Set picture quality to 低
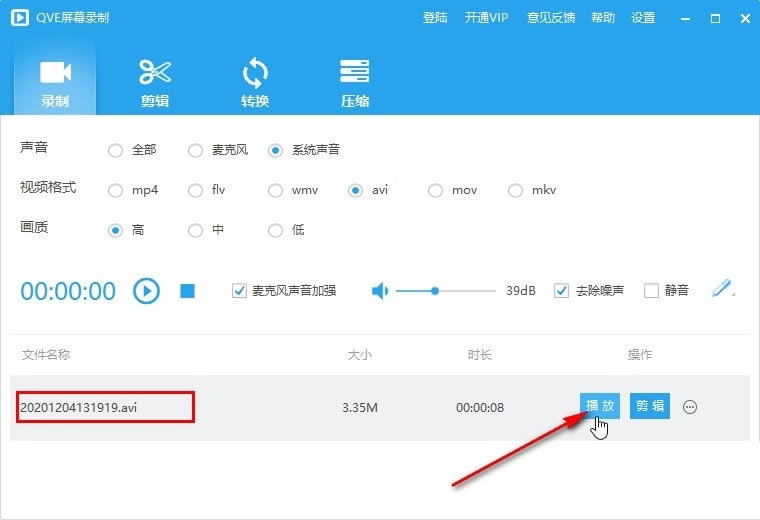The width and height of the screenshot is (760, 520). [x=275, y=230]
